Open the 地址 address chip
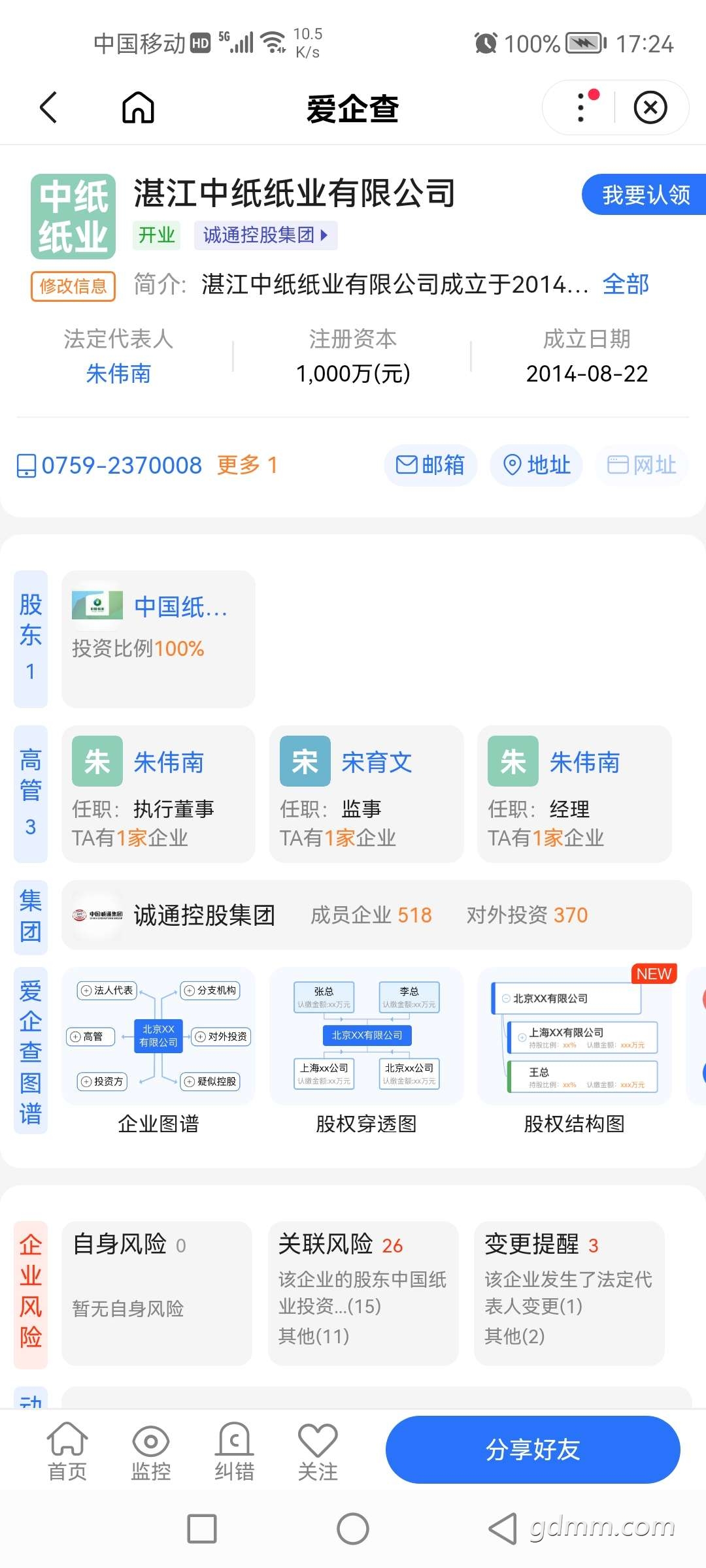 (x=536, y=465)
